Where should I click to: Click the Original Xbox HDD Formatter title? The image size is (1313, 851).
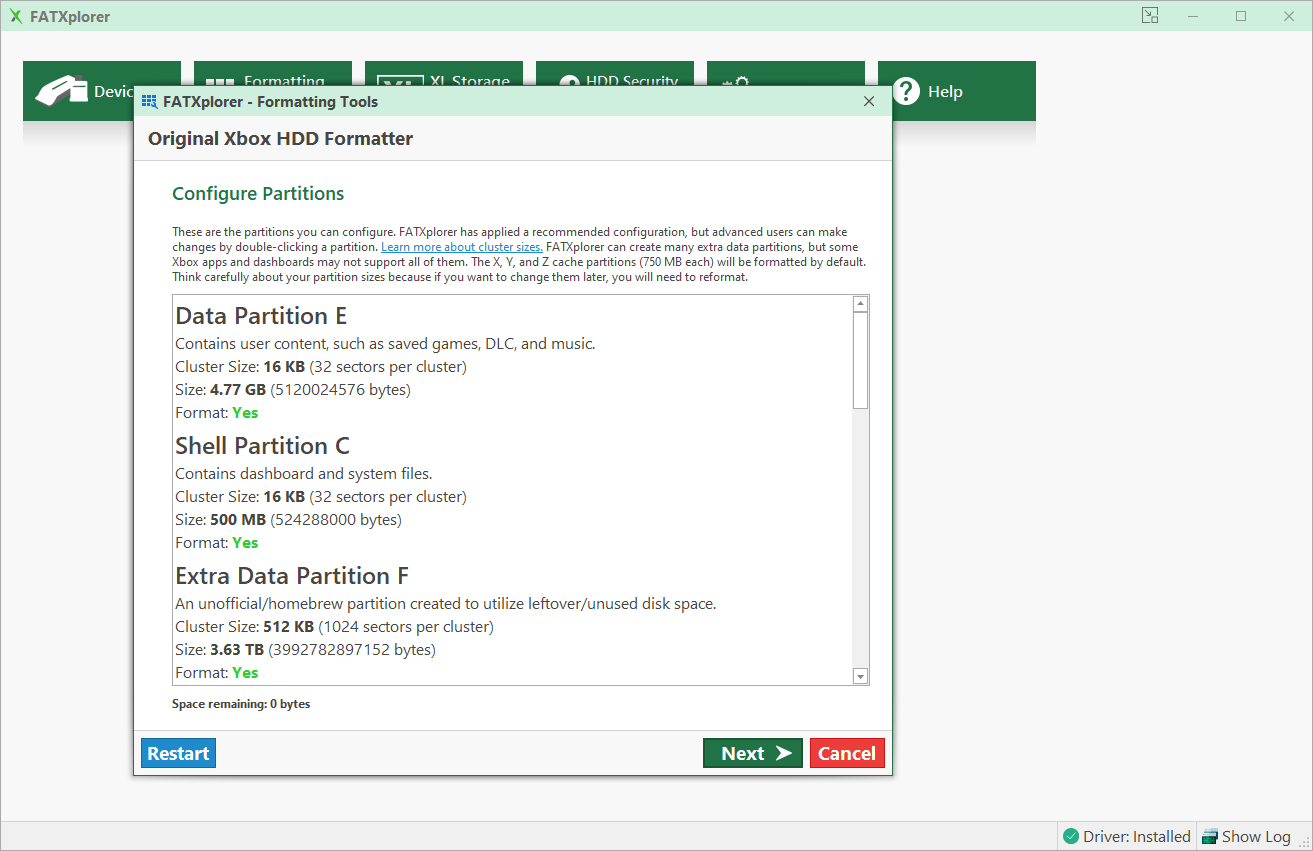tap(281, 138)
